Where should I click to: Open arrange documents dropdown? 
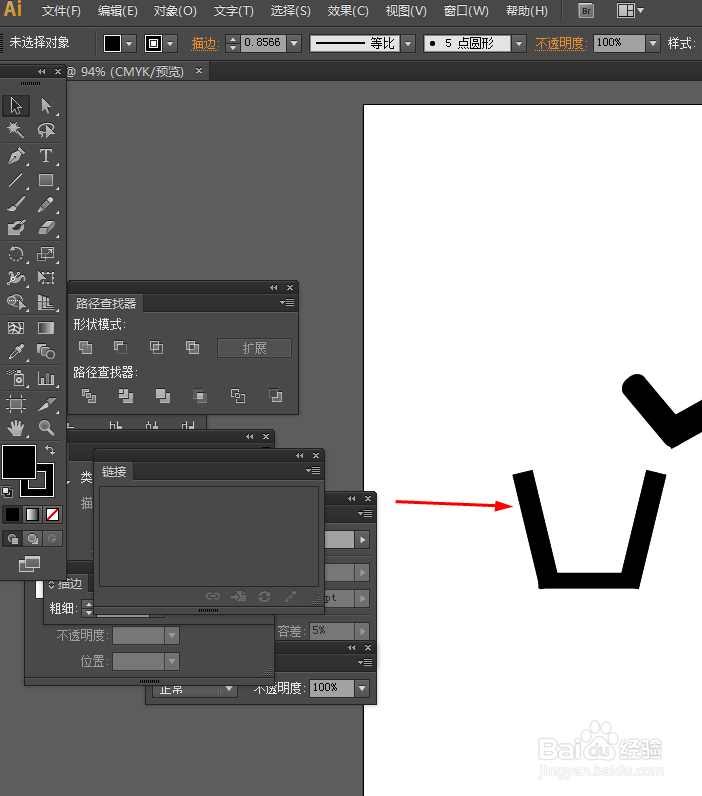click(630, 11)
